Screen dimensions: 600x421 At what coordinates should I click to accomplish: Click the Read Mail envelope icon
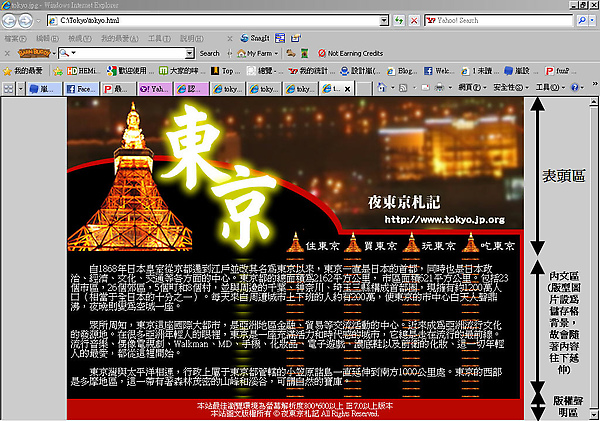tap(425, 88)
